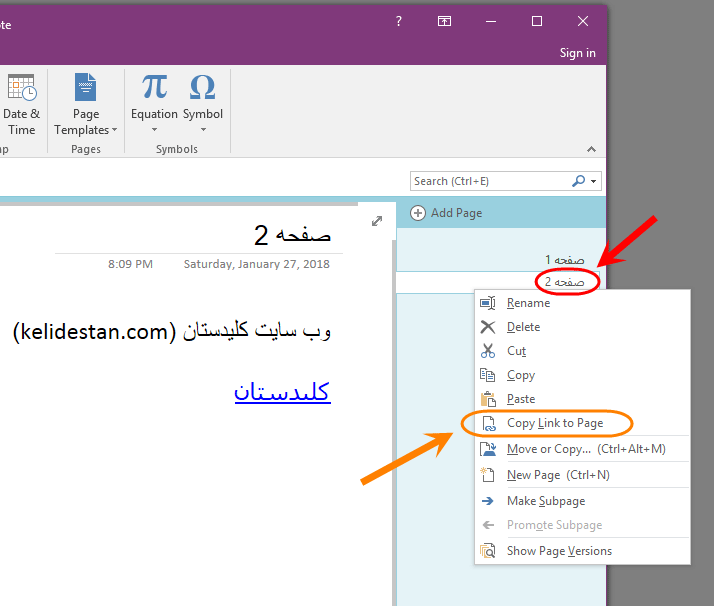Click date Saturday, January 27, 2018
Viewport: 714px width, 606px height.
(x=256, y=264)
